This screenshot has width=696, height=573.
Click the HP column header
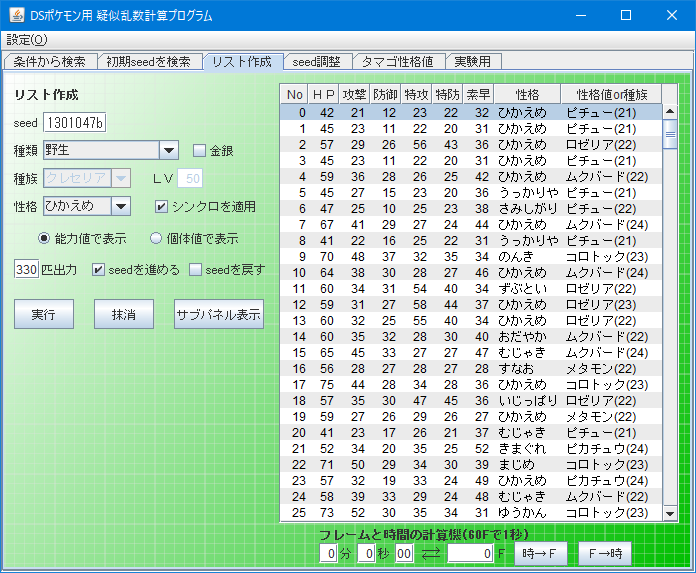coord(323,95)
